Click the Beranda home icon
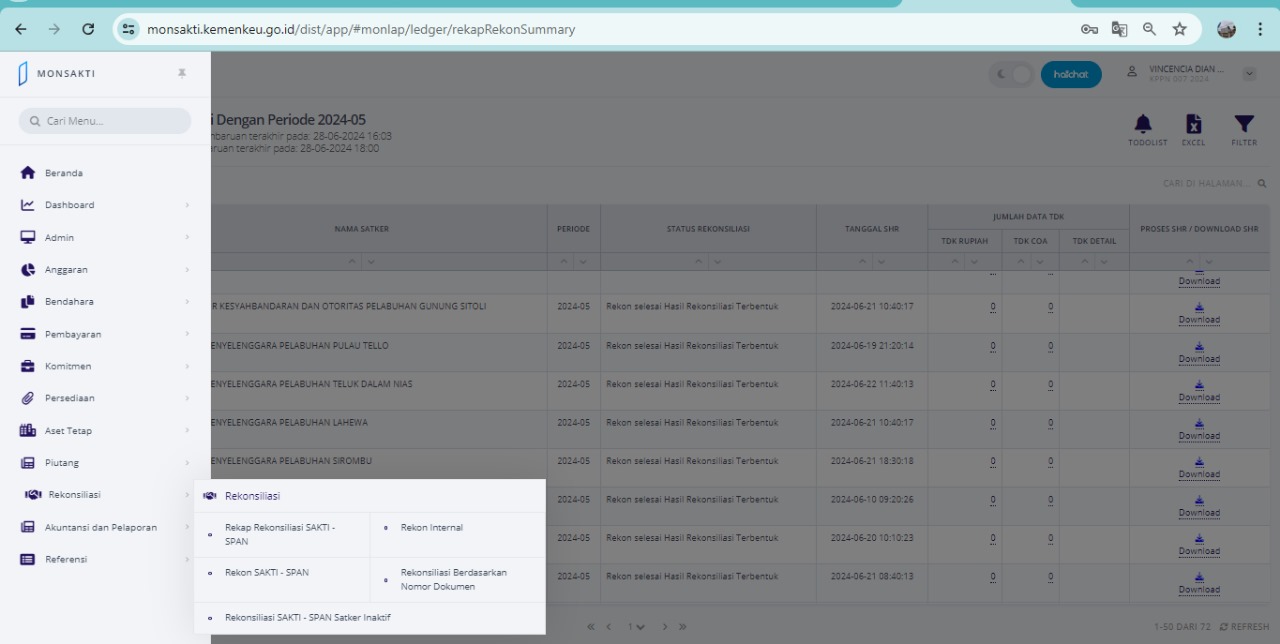 28,173
